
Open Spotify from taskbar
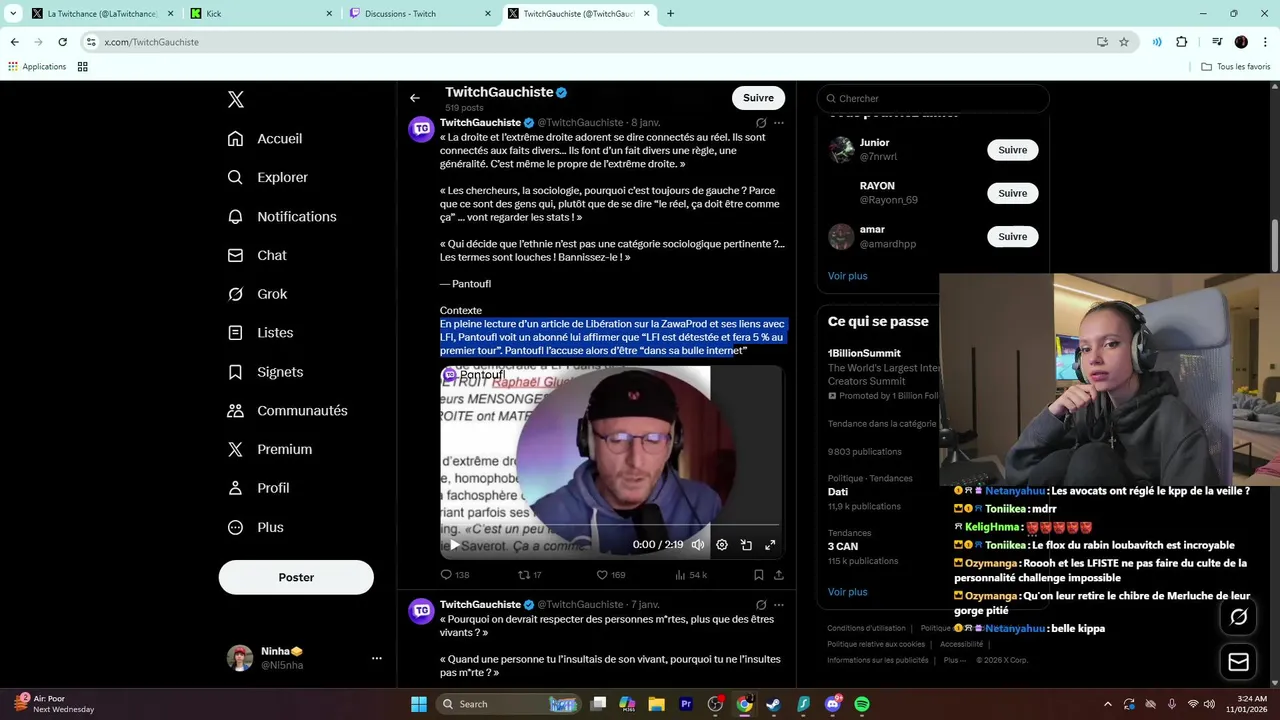[x=862, y=704]
